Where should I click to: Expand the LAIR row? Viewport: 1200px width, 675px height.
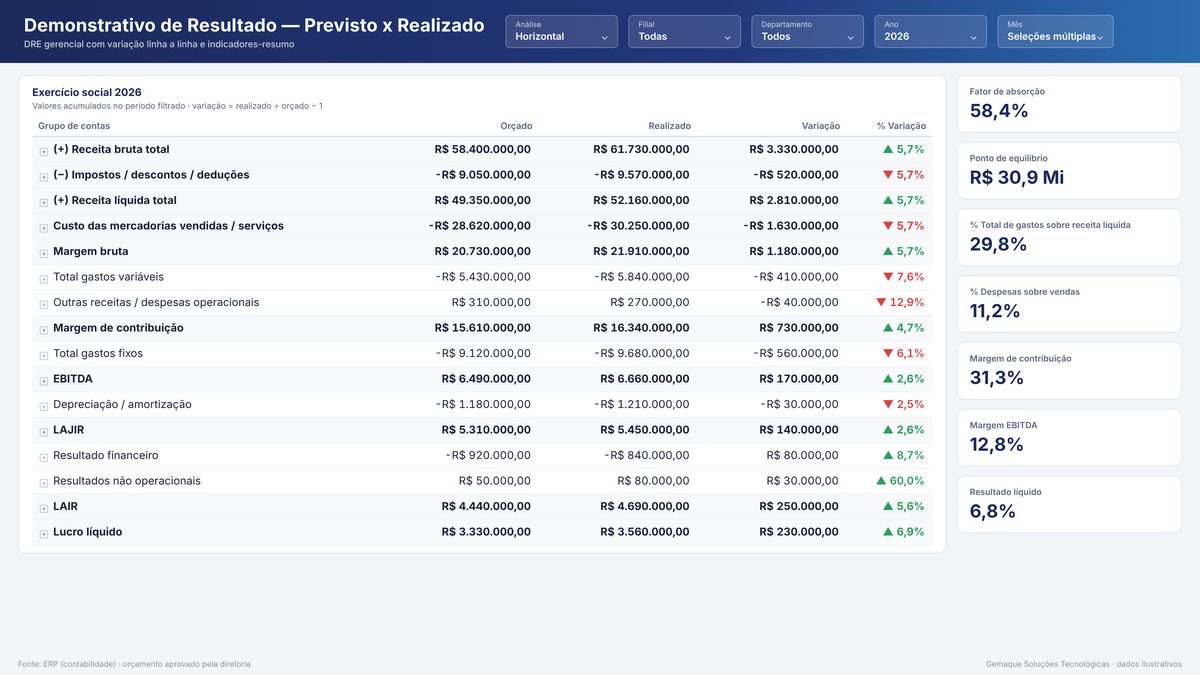point(44,508)
